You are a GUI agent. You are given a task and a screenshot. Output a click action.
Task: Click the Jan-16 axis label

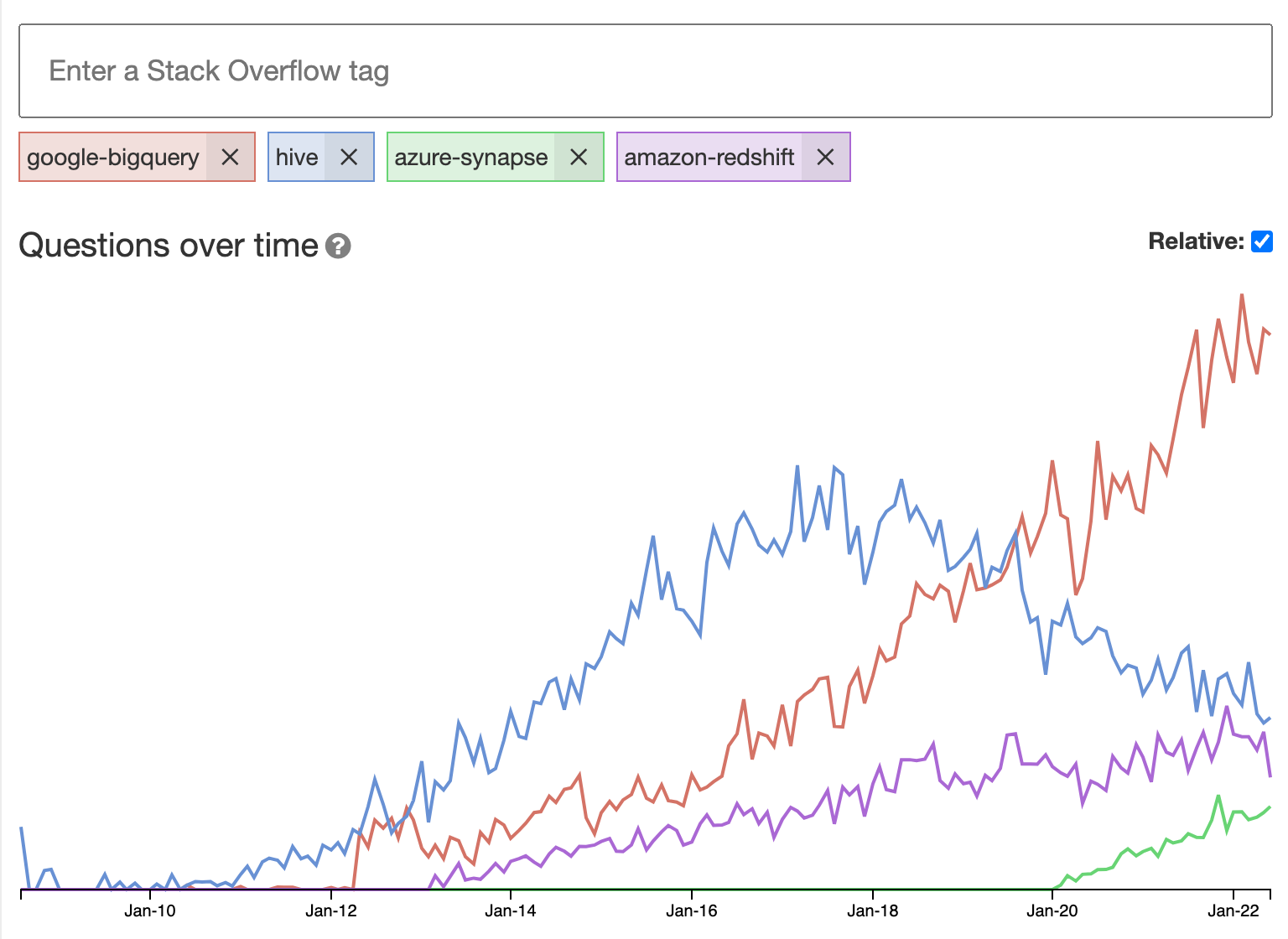click(x=692, y=911)
